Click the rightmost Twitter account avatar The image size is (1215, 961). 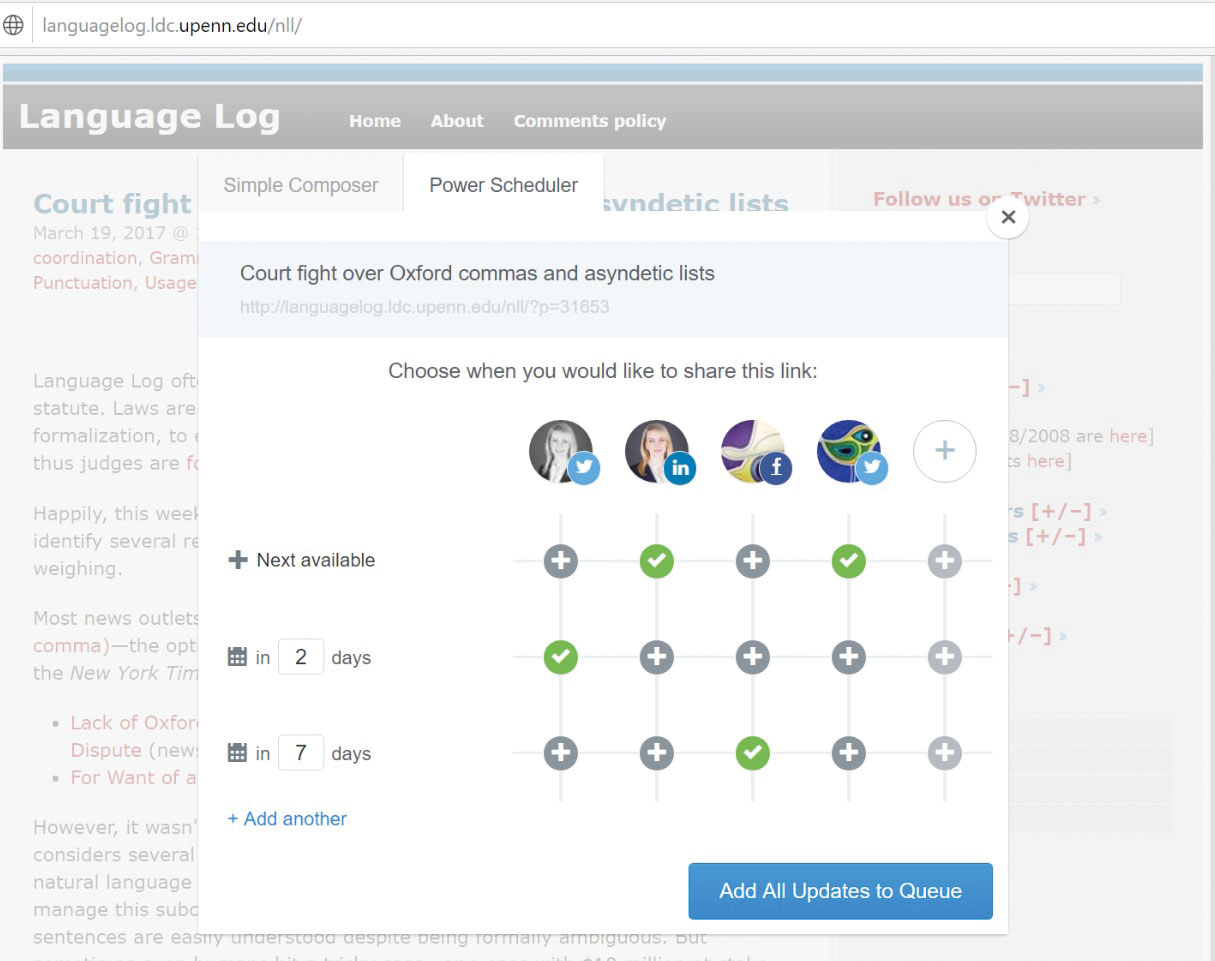848,451
